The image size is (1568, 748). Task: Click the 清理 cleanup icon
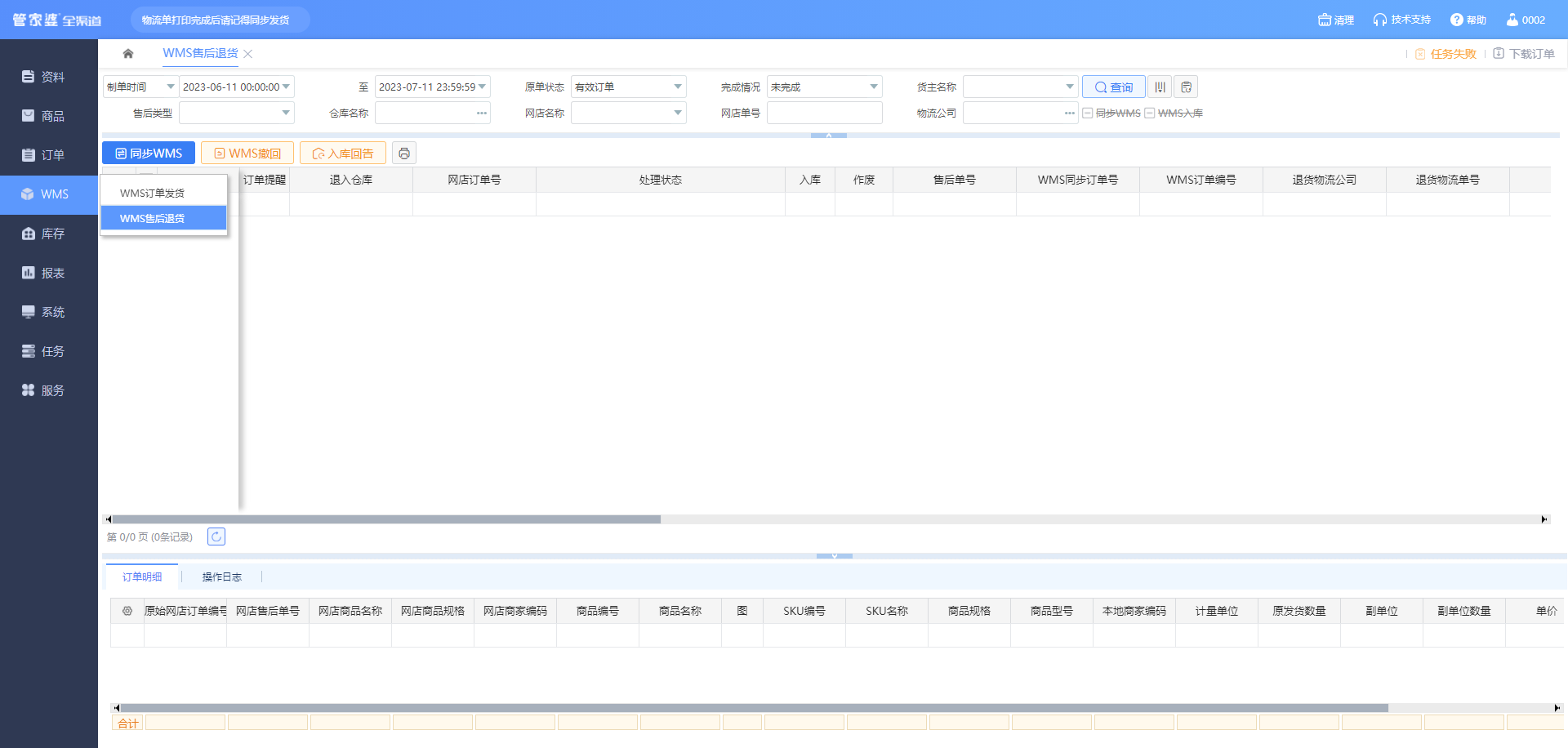(1336, 20)
